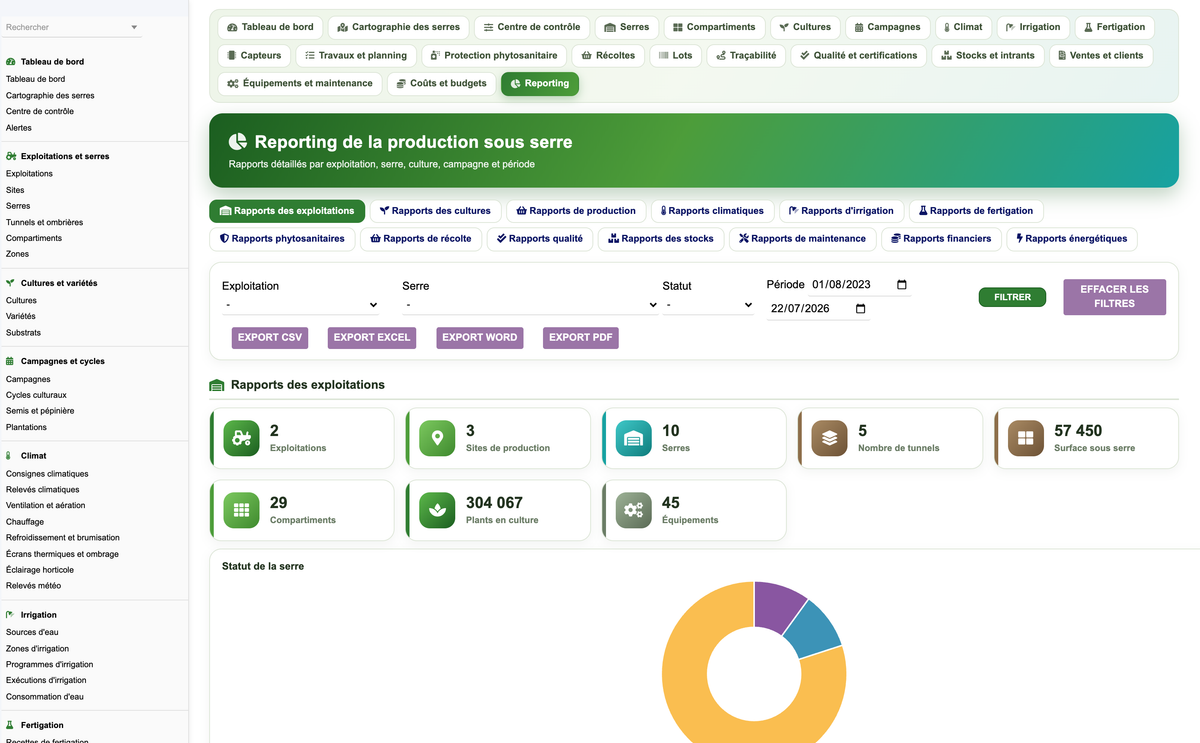Screen dimensions: 1200x743
Task: Open Rapports phytosanitaires report tab
Action: tap(282, 239)
